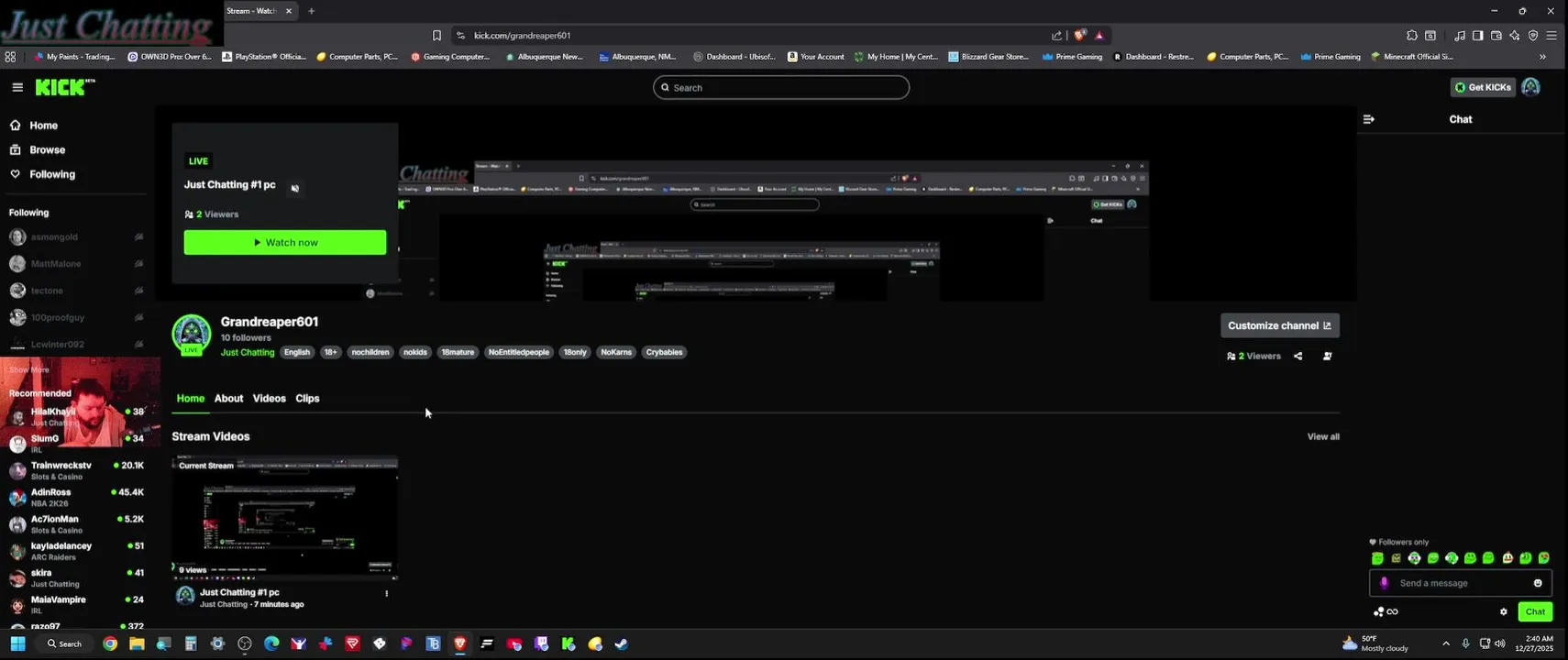
Task: Show more bookmarks with double chevron
Action: (x=1542, y=56)
